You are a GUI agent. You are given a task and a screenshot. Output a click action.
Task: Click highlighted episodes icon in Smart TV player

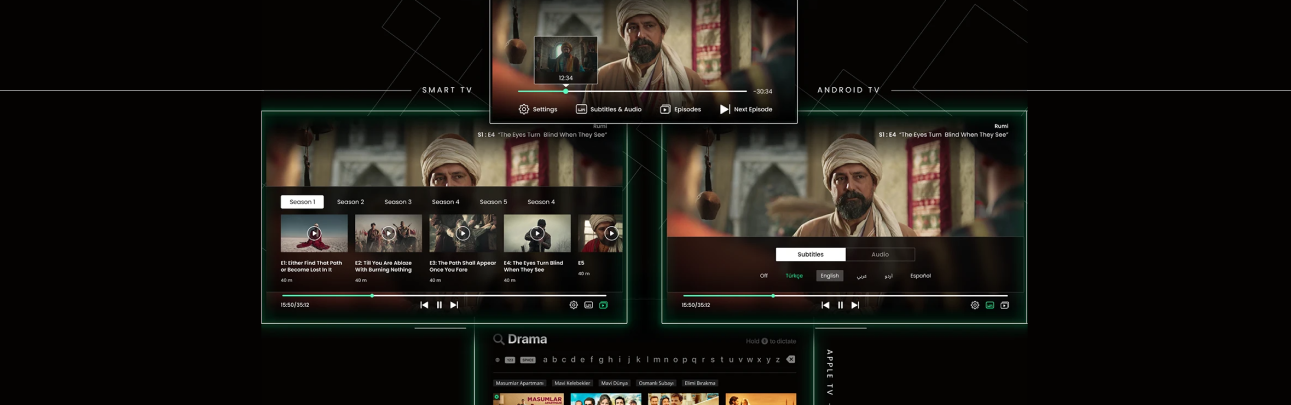[604, 305]
